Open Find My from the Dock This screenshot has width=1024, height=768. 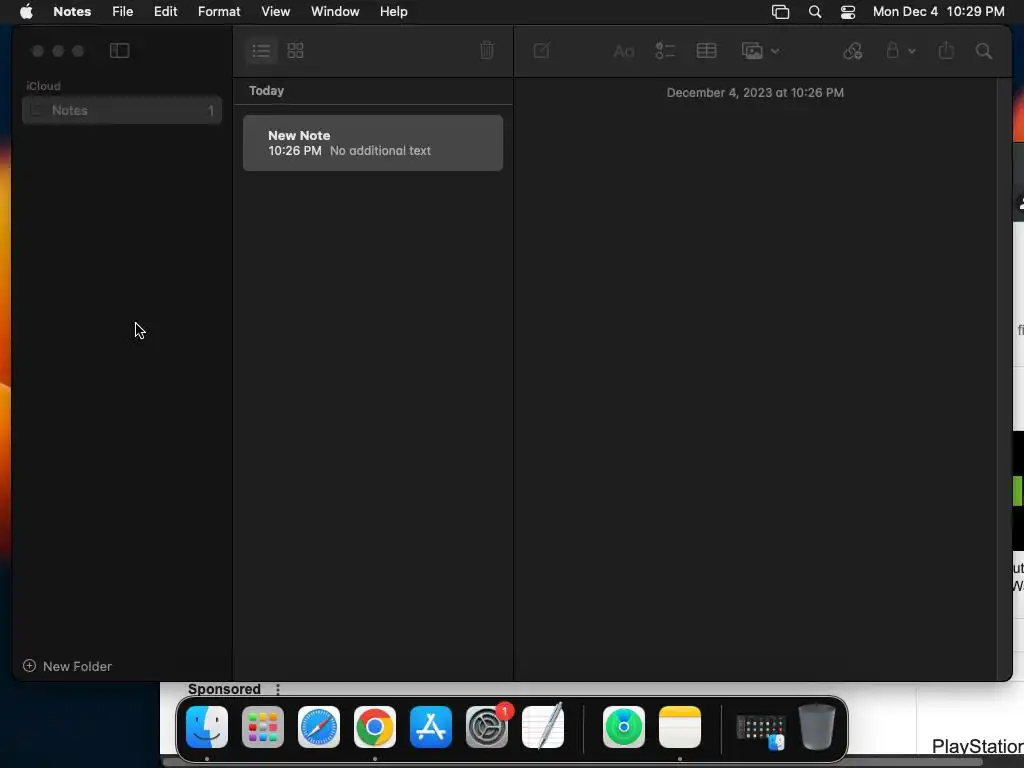pyautogui.click(x=624, y=727)
